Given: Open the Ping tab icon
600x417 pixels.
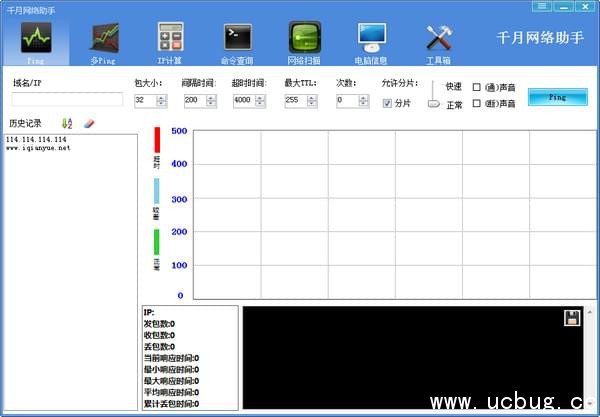Looking at the screenshot, I should [37, 38].
